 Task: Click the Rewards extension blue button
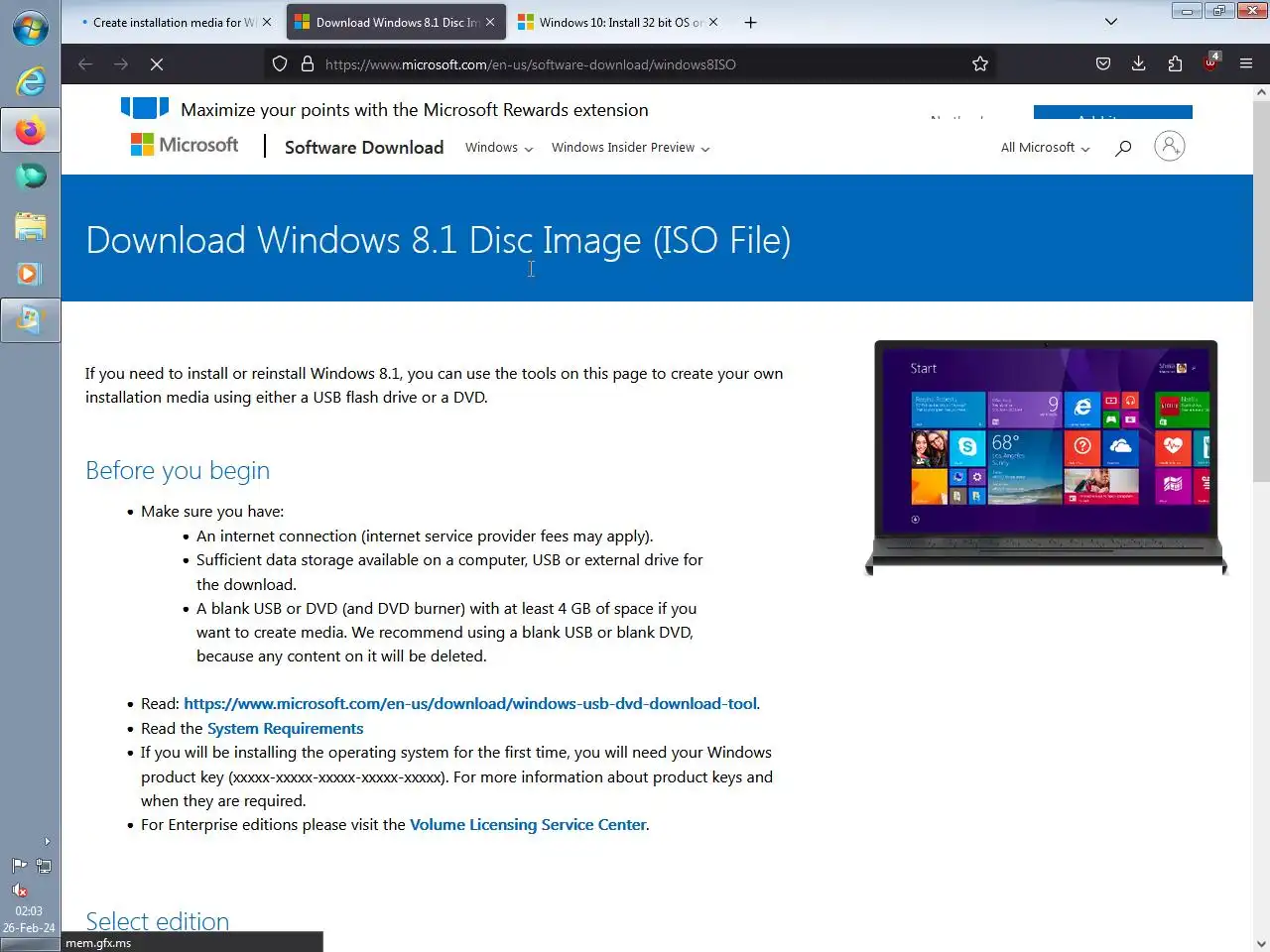pyautogui.click(x=1112, y=112)
